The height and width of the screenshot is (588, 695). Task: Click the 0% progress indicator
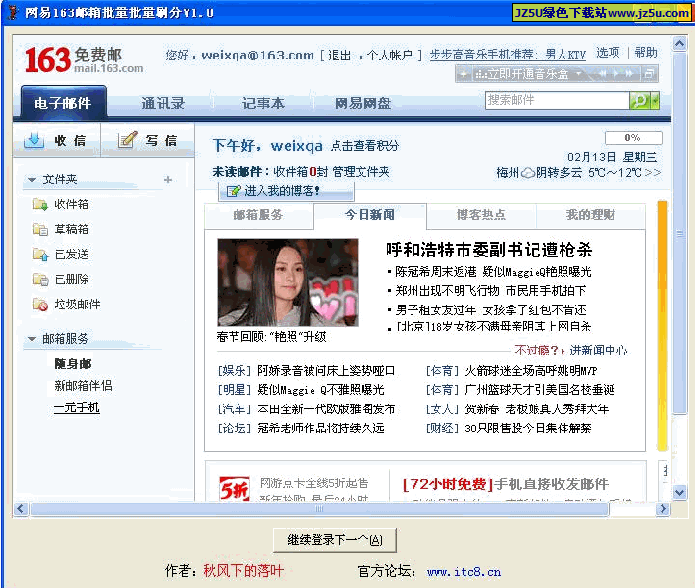[633, 138]
